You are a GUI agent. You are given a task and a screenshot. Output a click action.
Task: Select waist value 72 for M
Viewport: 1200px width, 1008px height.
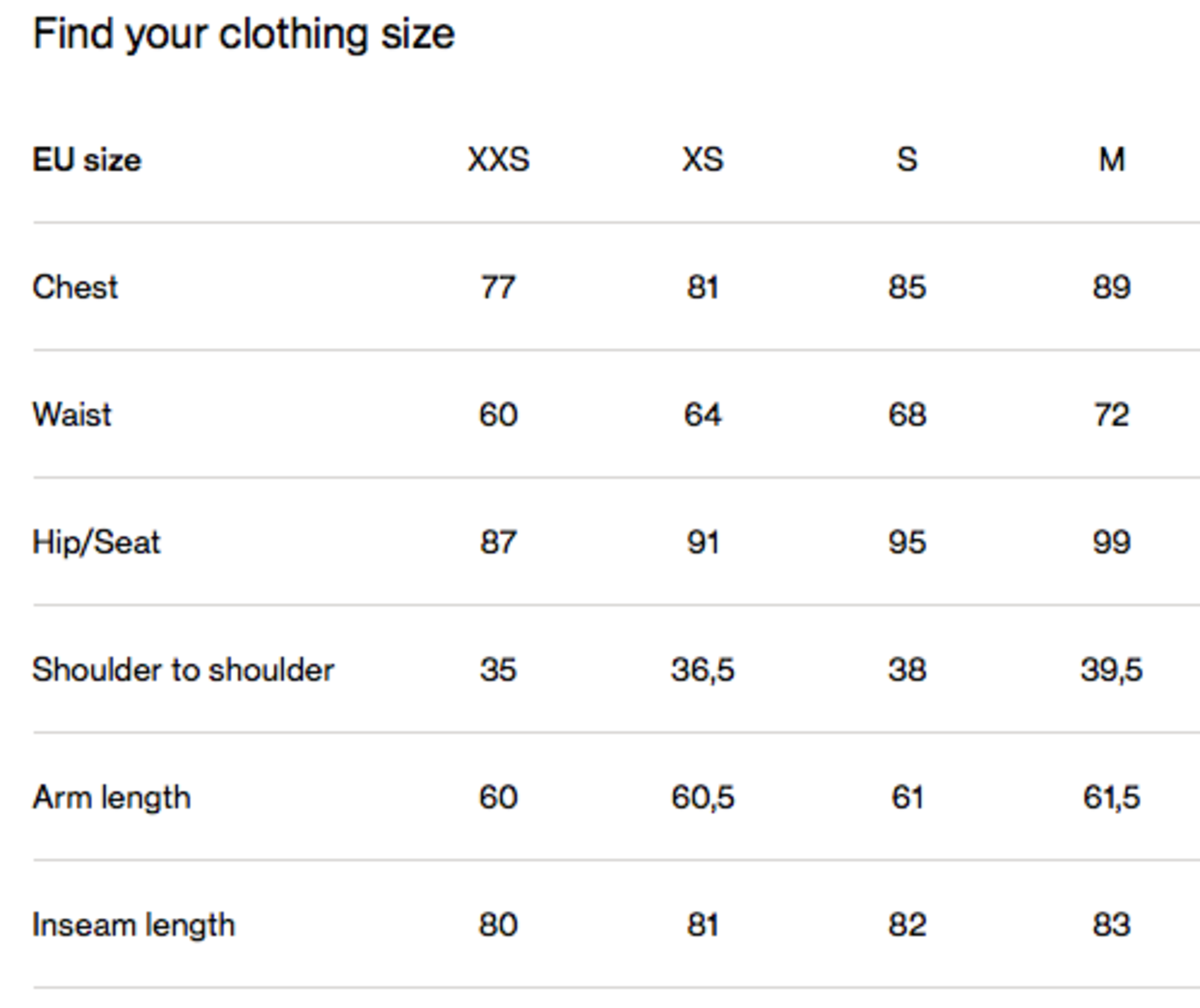click(1111, 415)
